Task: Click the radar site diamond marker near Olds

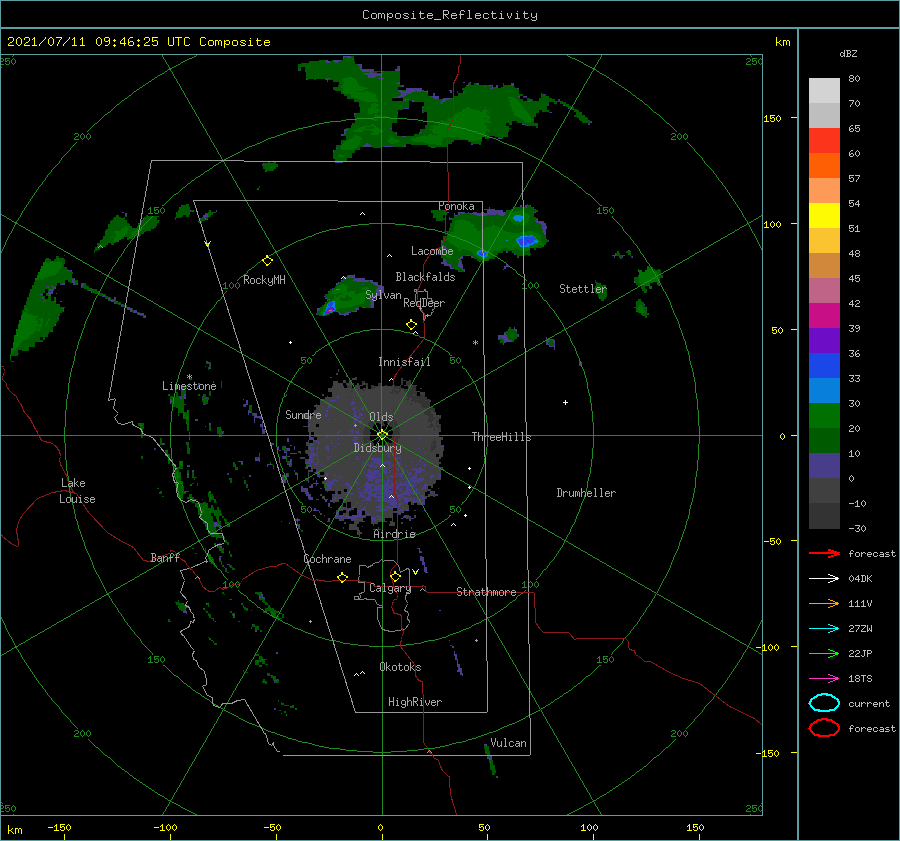Action: (x=382, y=435)
